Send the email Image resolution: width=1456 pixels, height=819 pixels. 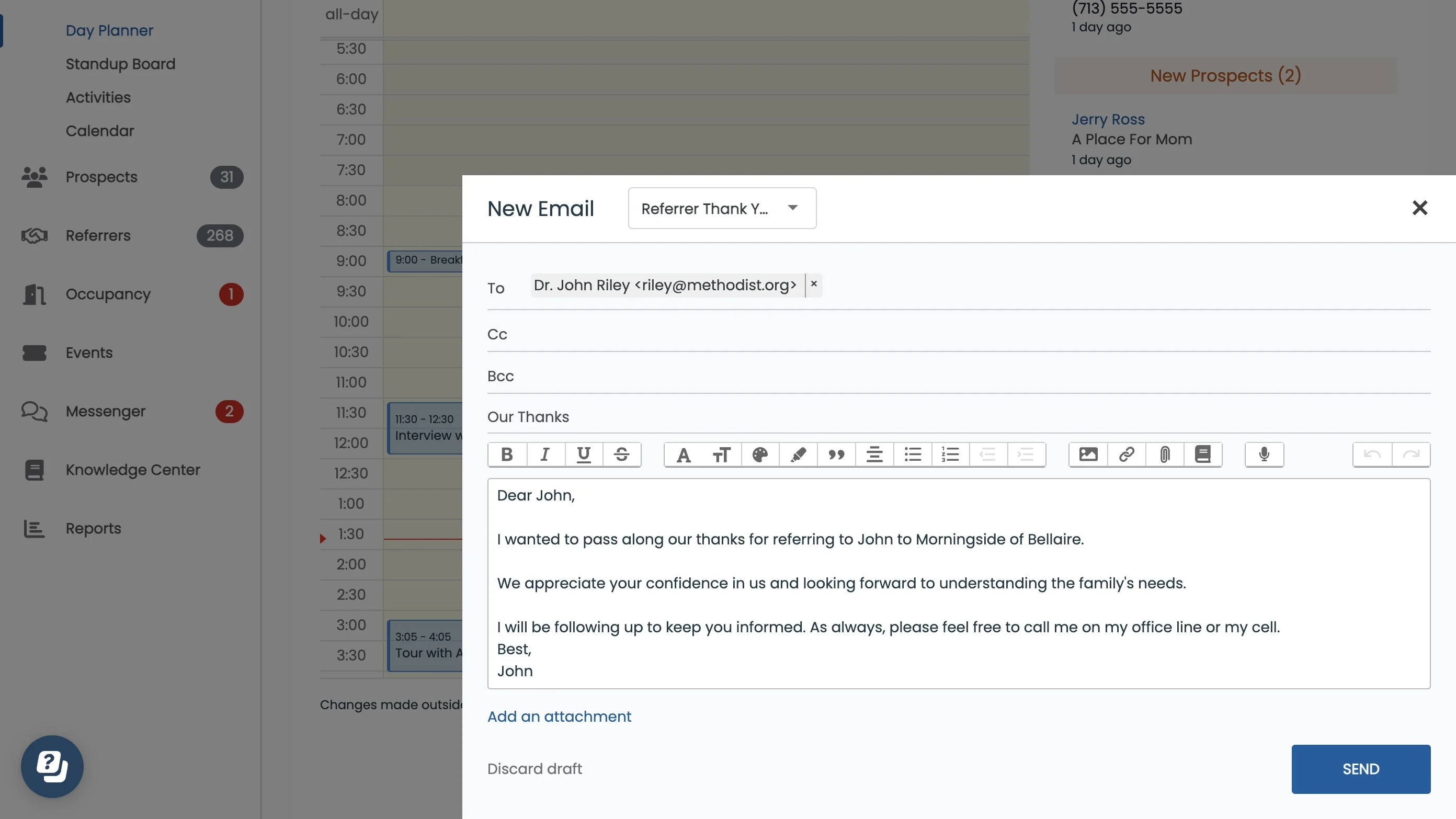[x=1360, y=769]
